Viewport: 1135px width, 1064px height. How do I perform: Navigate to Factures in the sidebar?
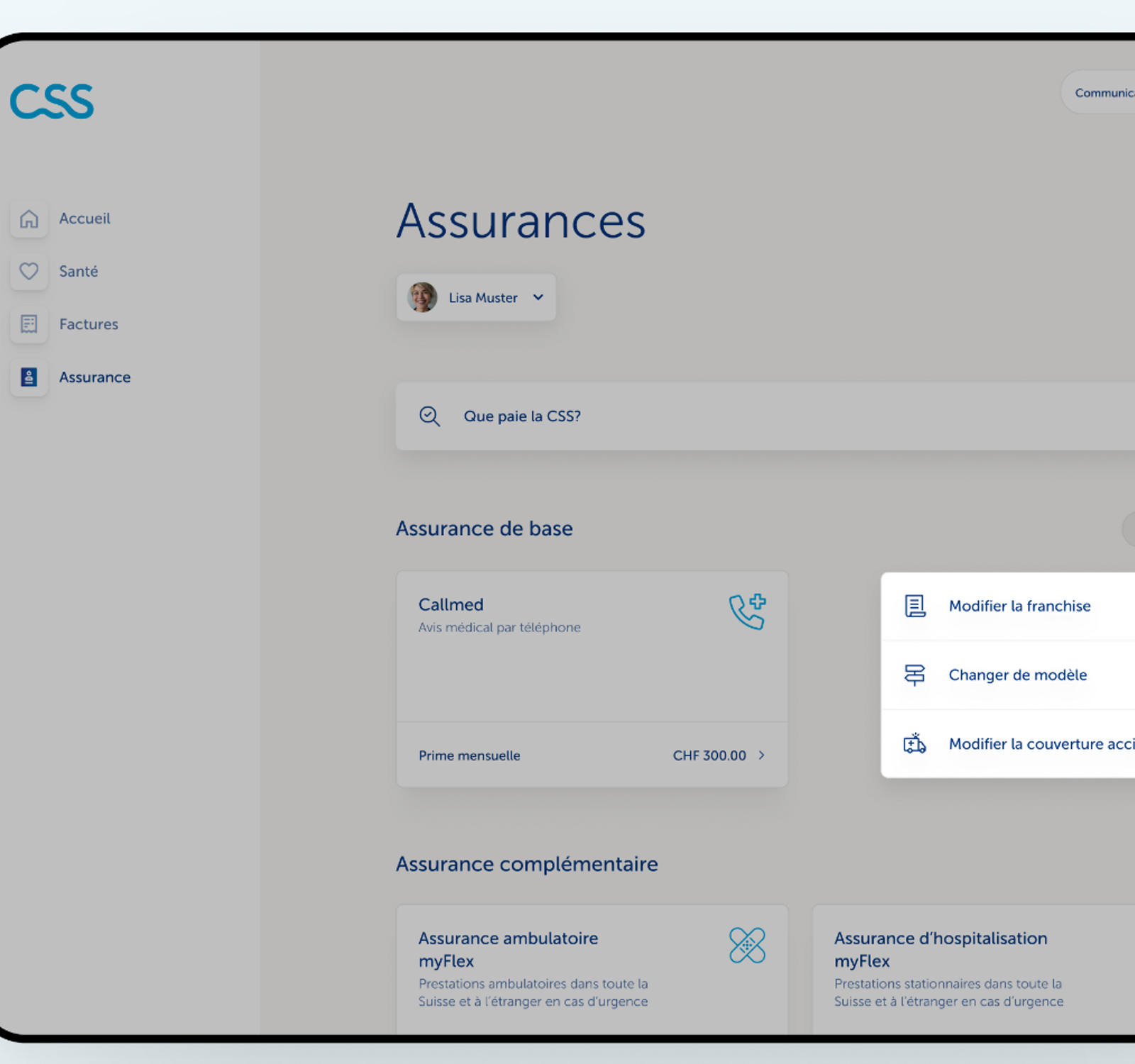[89, 324]
